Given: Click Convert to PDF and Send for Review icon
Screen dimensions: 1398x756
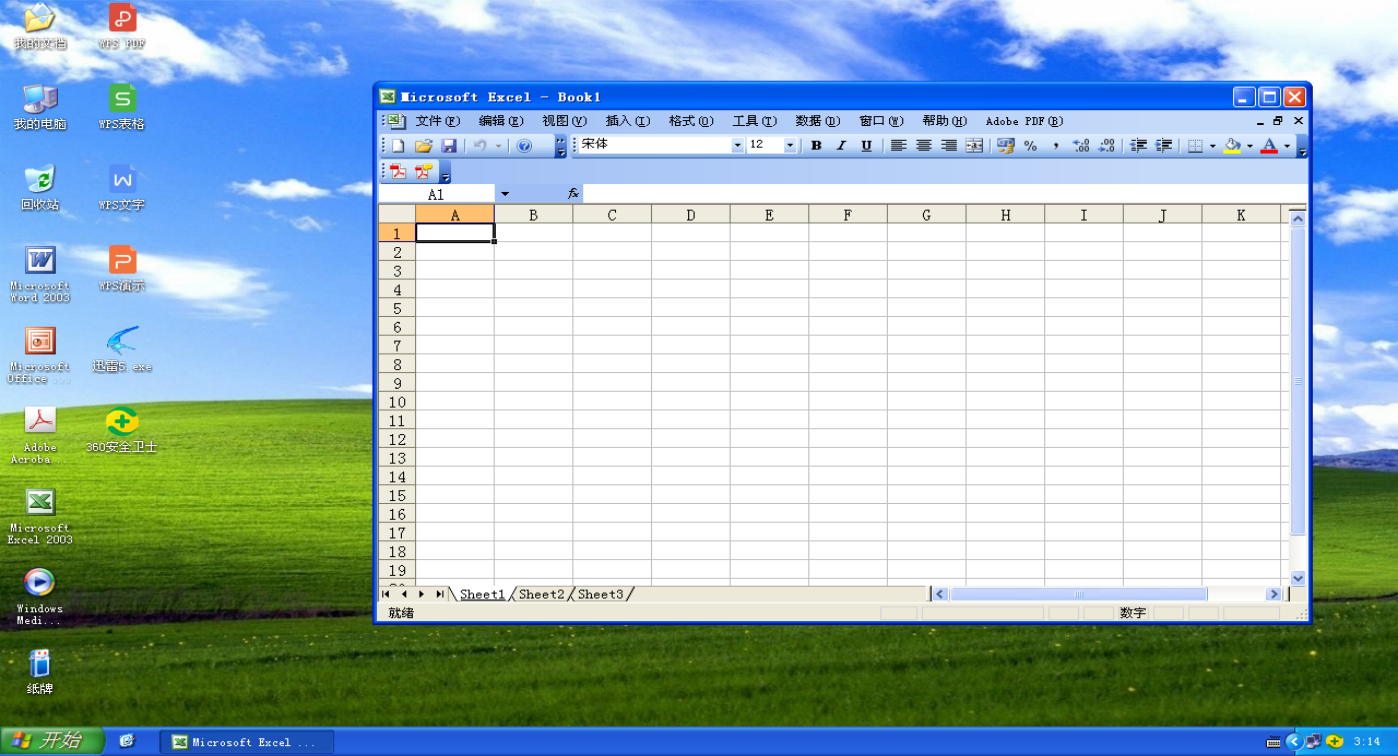Looking at the screenshot, I should [423, 171].
